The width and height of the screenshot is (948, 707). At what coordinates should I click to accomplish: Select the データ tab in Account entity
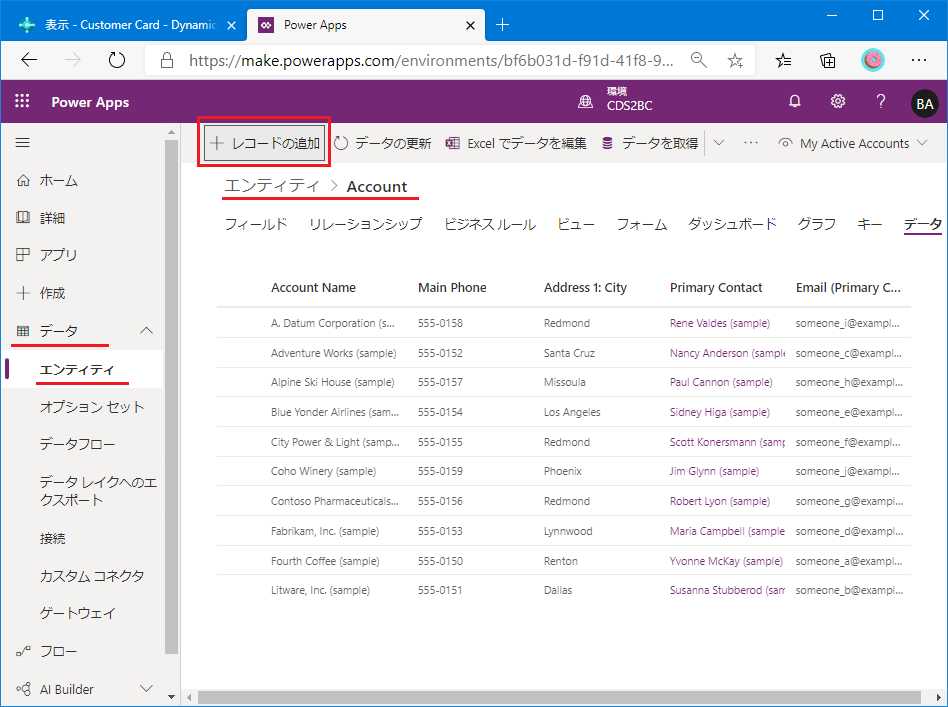(x=923, y=224)
